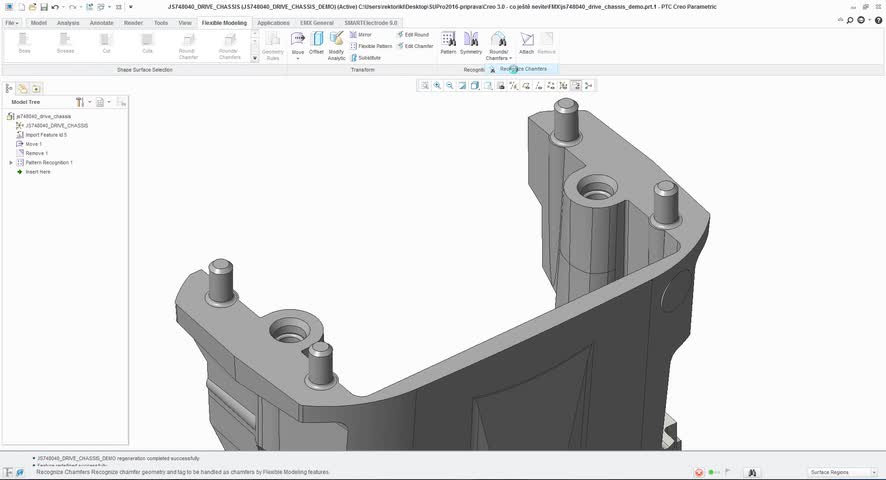This screenshot has height=480, width=886.
Task: Click the Mirror command
Action: point(361,34)
